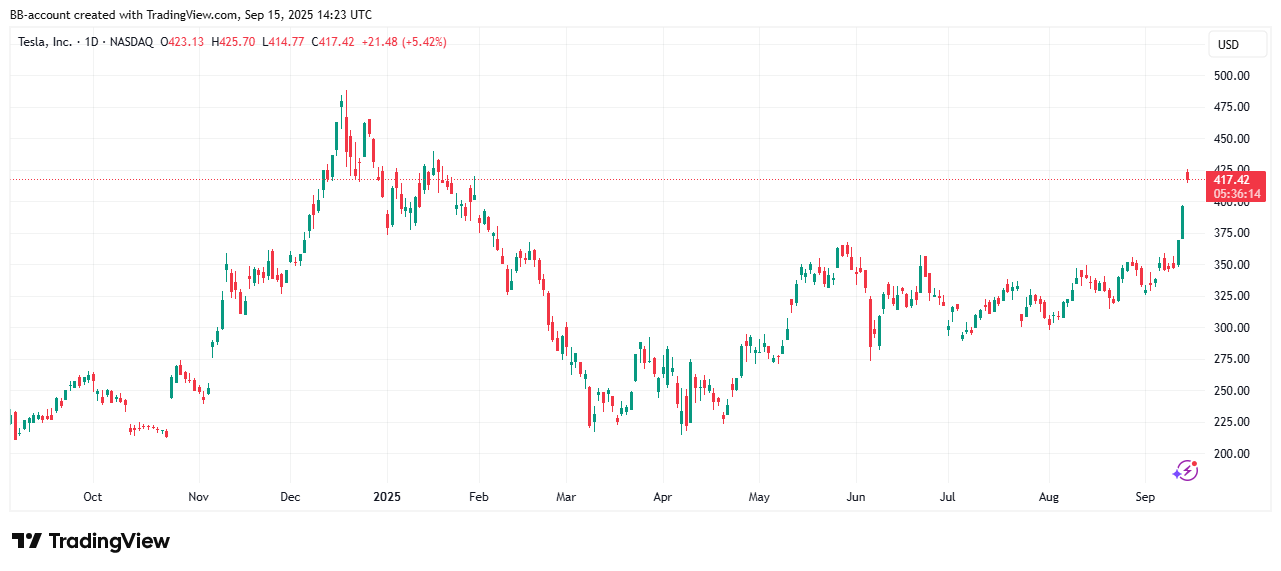
Task: Click the Aug label on time axis
Action: [1049, 497]
